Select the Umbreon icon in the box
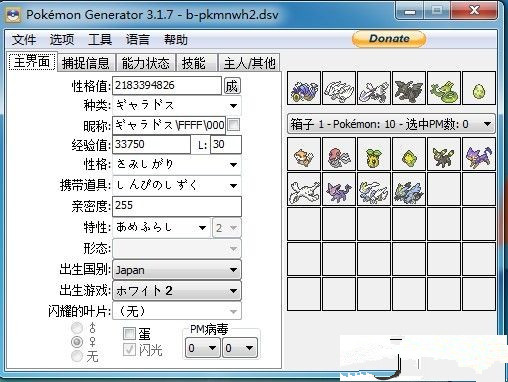Image resolution: width=508 pixels, height=382 pixels. [444, 154]
